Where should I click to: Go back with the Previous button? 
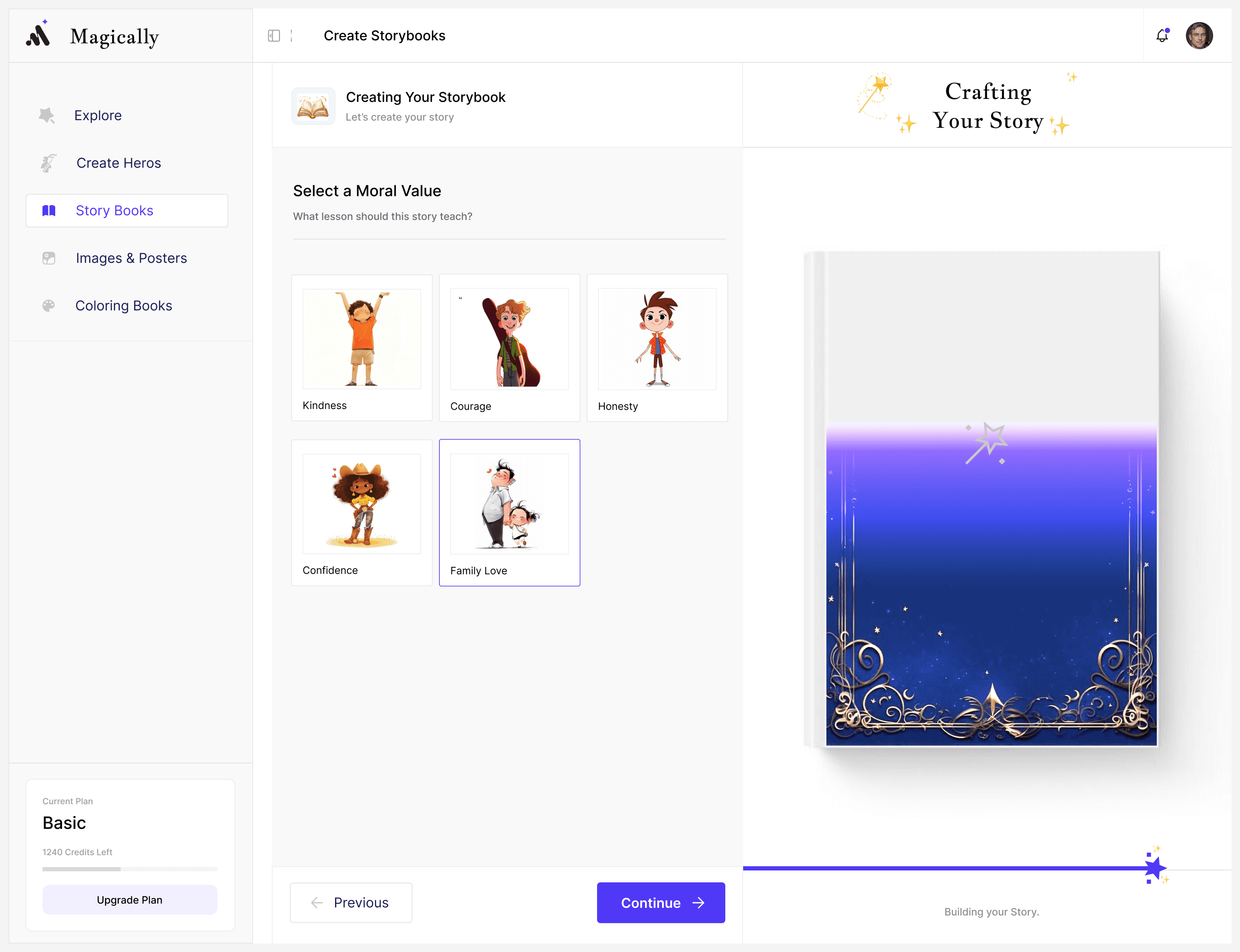pyautogui.click(x=351, y=903)
